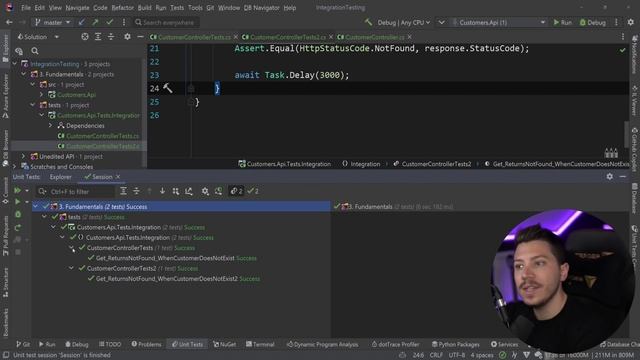
Task: Hide the Solution panel with minus icon
Action: coord(140,37)
